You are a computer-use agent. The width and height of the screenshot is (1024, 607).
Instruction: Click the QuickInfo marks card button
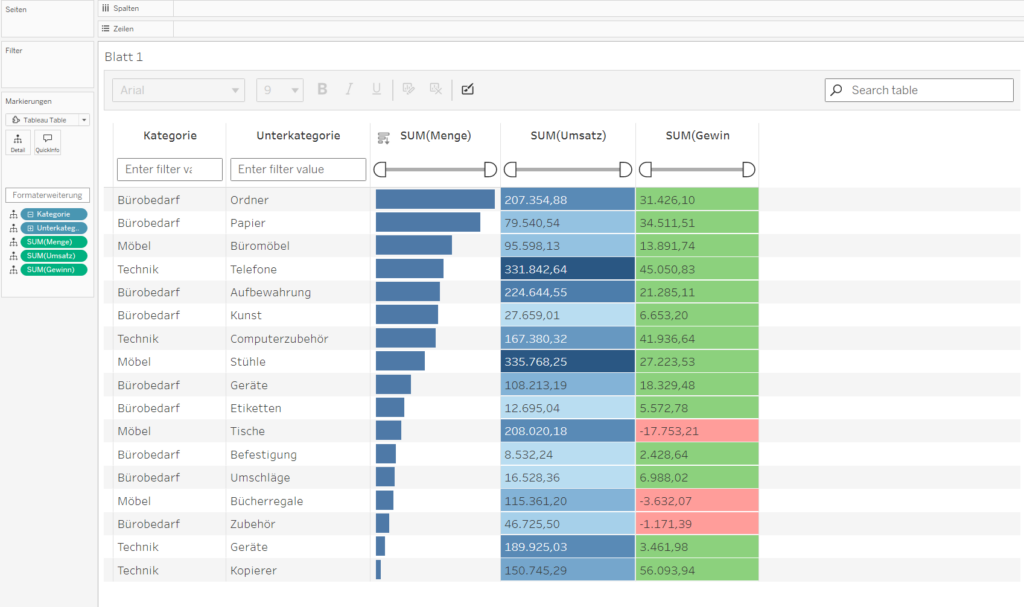point(47,142)
